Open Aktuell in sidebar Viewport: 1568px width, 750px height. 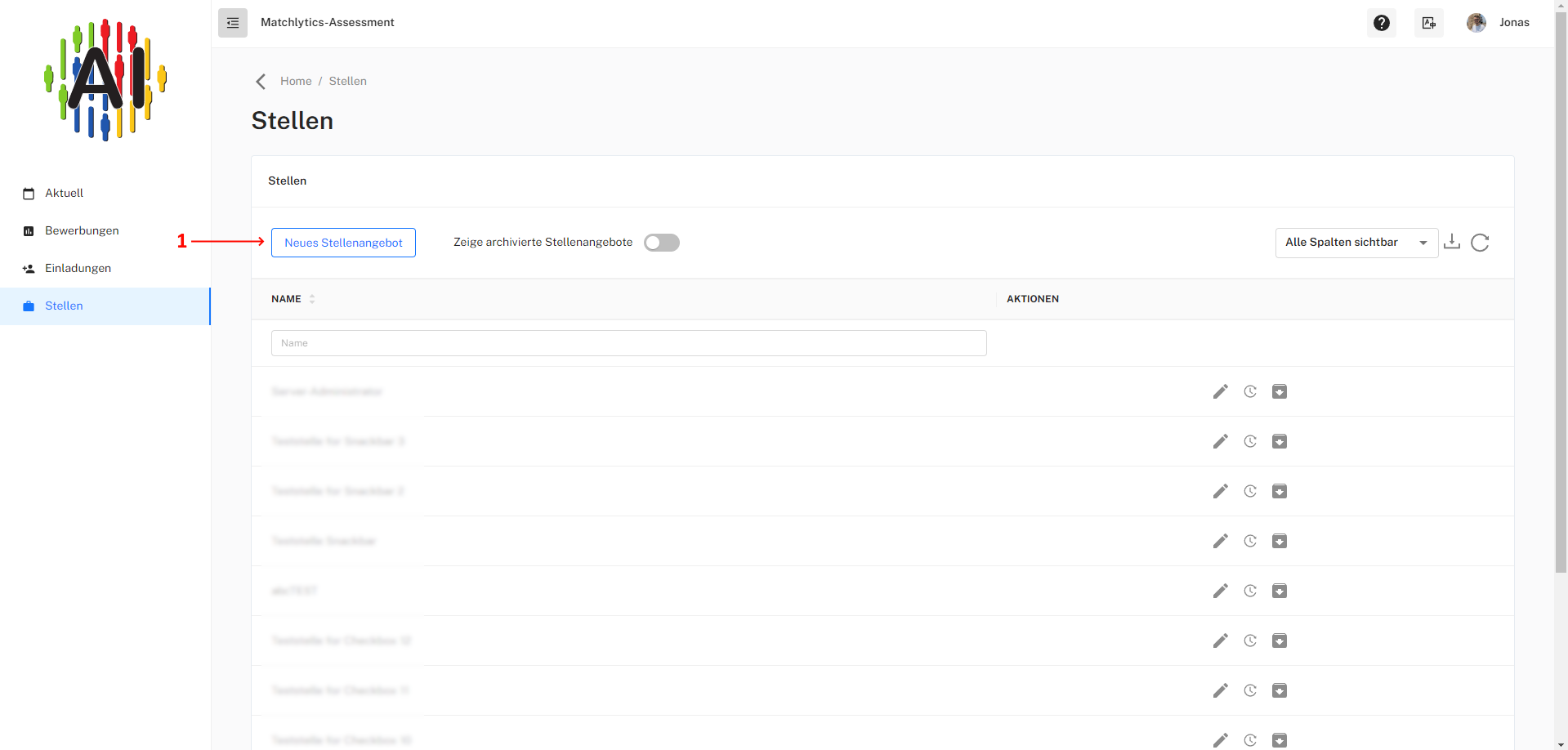(105, 194)
